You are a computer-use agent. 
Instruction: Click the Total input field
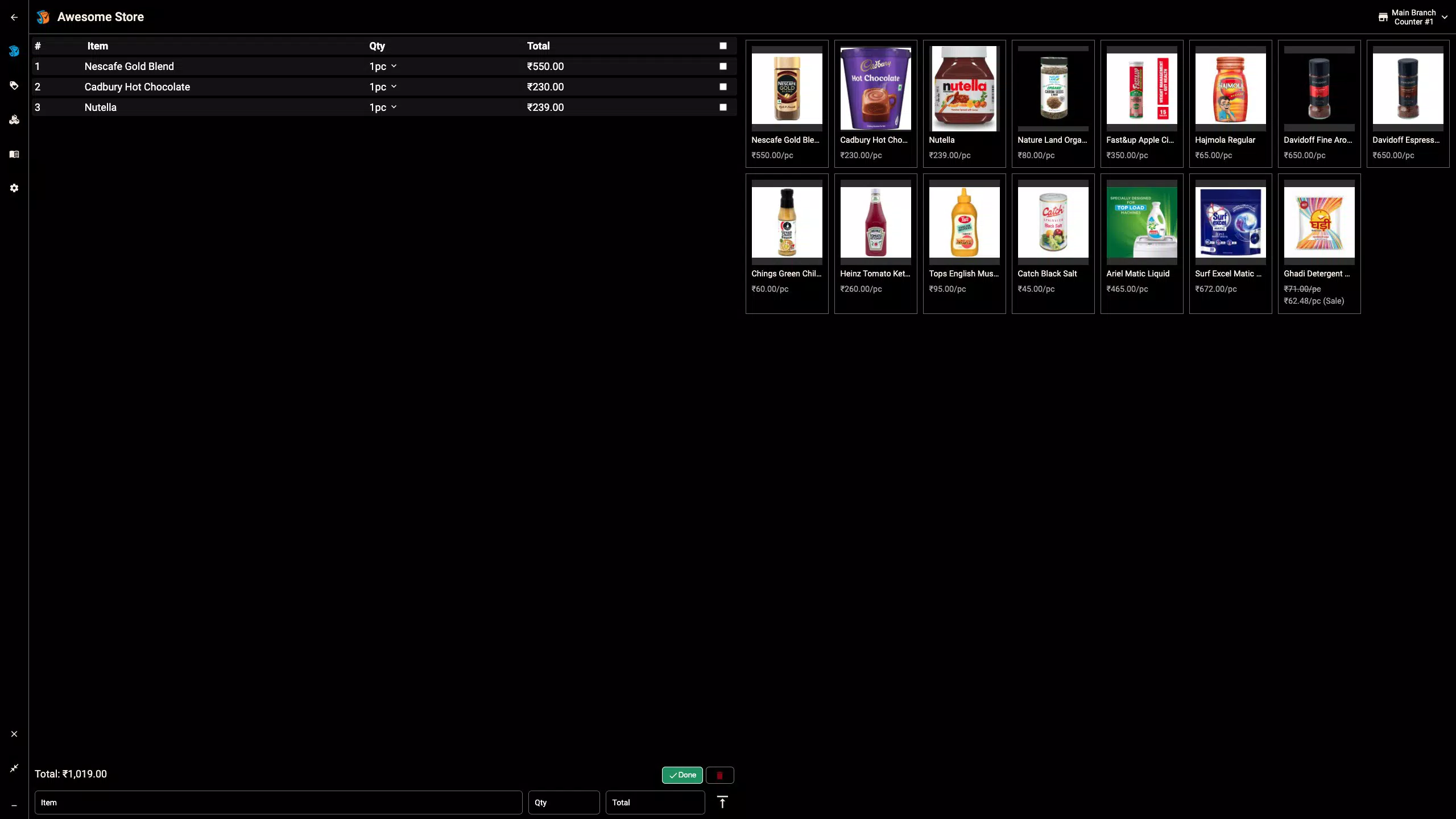[x=655, y=803]
